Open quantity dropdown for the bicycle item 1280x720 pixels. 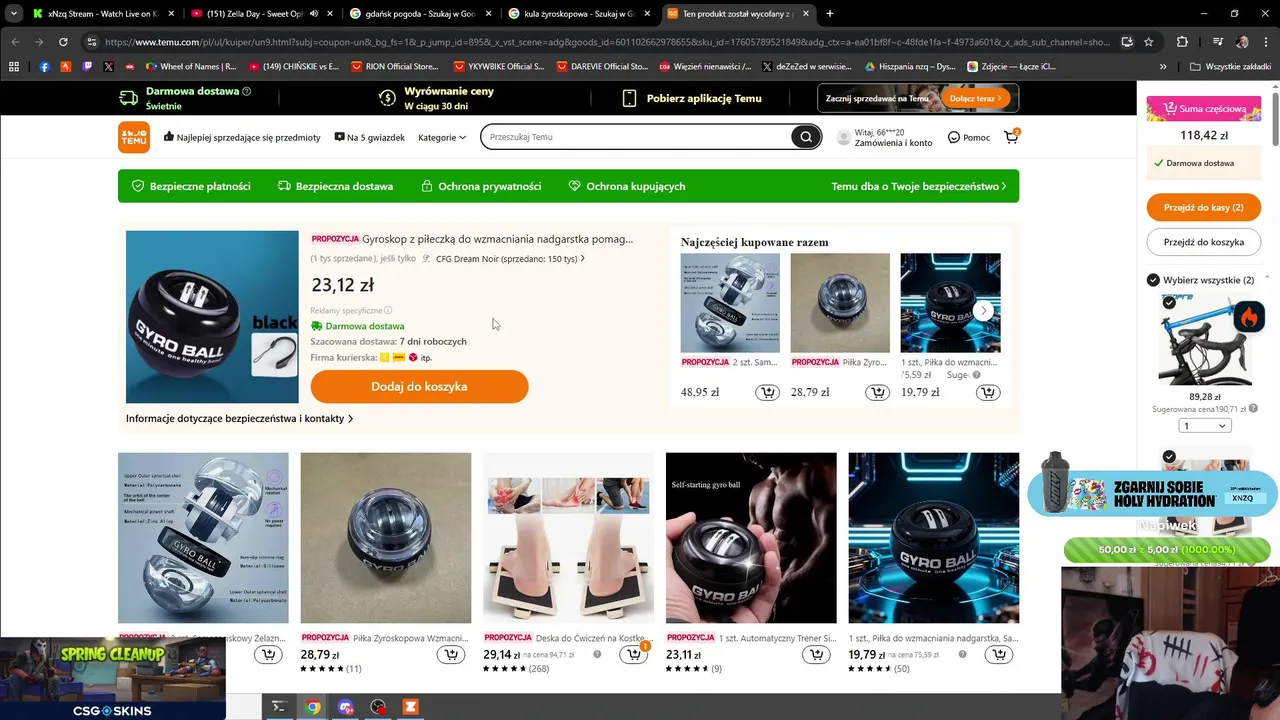coord(1205,426)
